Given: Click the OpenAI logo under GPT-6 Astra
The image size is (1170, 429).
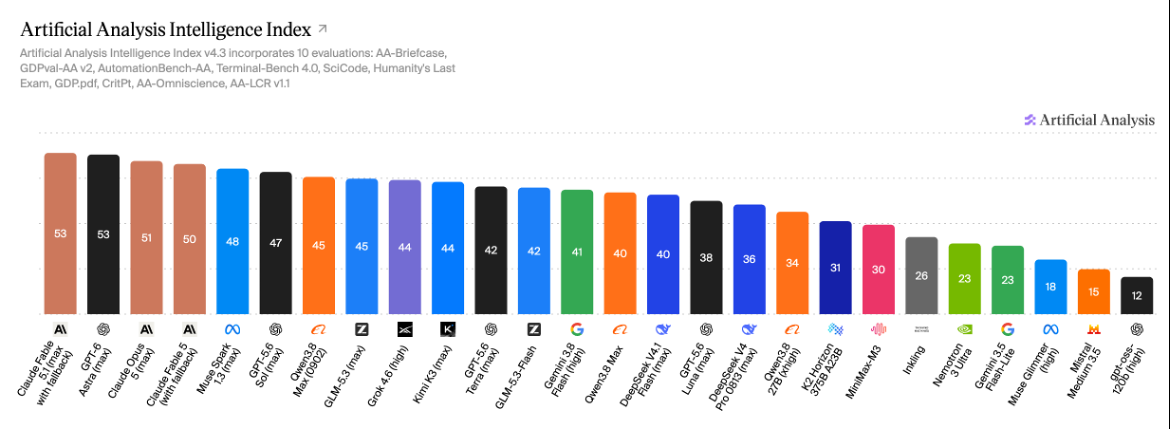Looking at the screenshot, I should point(103,328).
